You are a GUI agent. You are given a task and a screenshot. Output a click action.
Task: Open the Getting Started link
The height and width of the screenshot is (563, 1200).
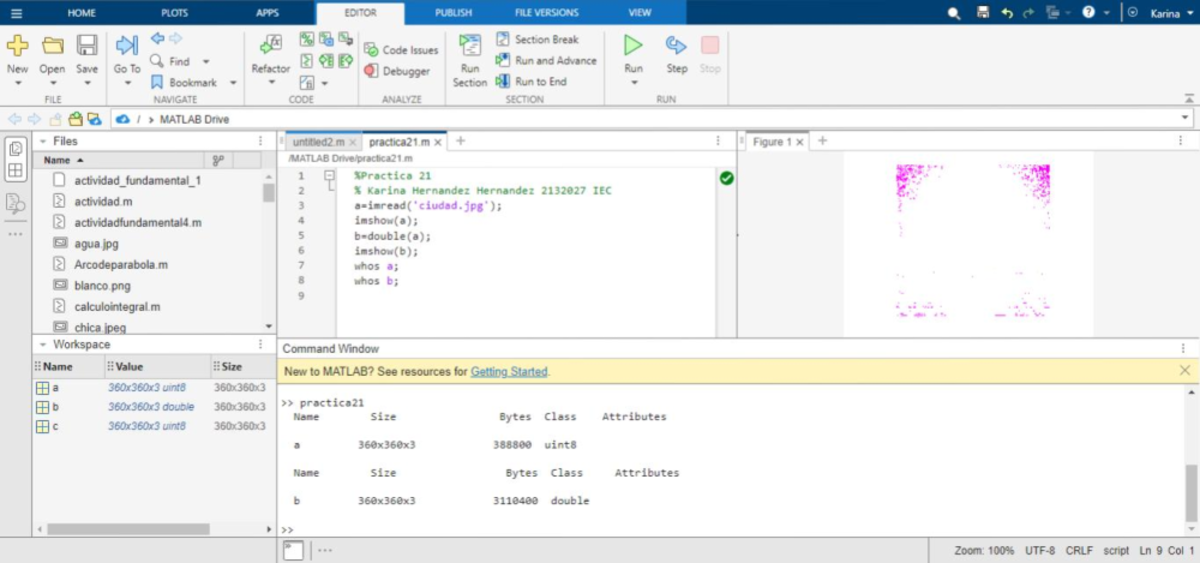click(x=509, y=371)
